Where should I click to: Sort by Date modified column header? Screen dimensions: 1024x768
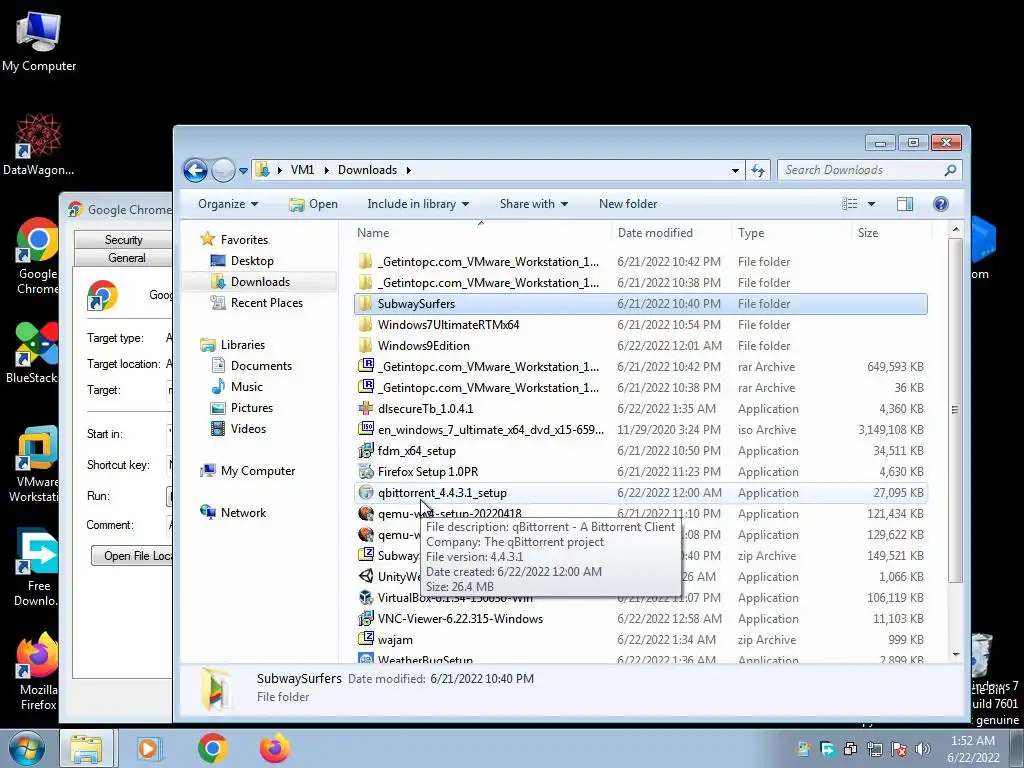655,232
